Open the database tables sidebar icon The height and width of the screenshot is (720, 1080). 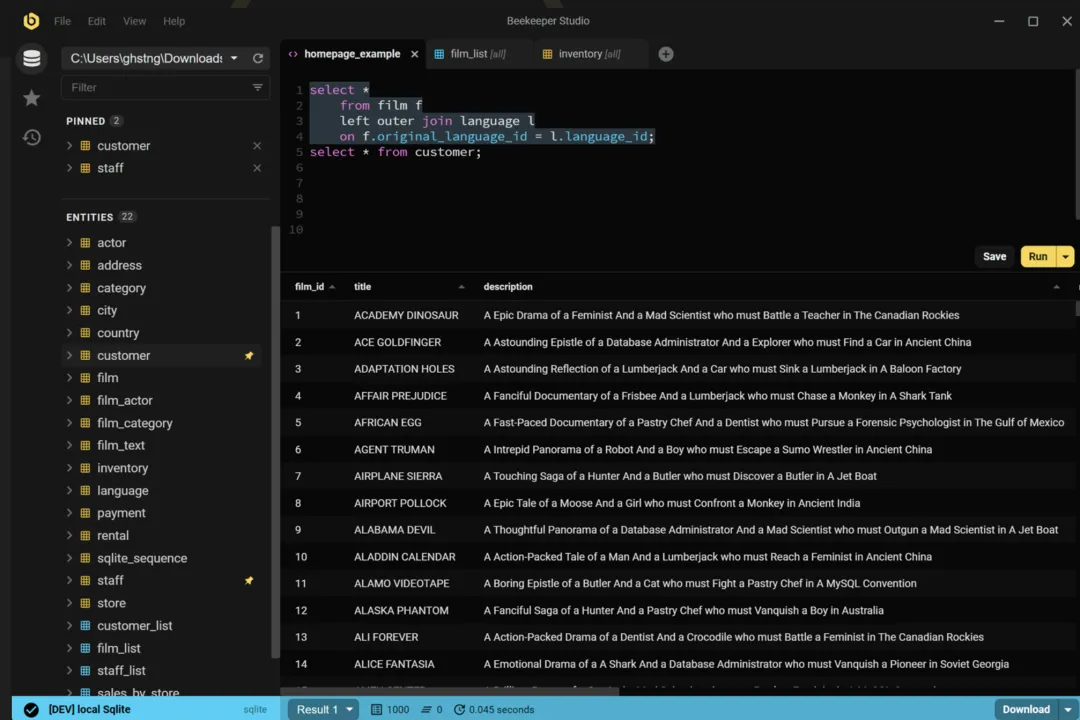point(31,58)
